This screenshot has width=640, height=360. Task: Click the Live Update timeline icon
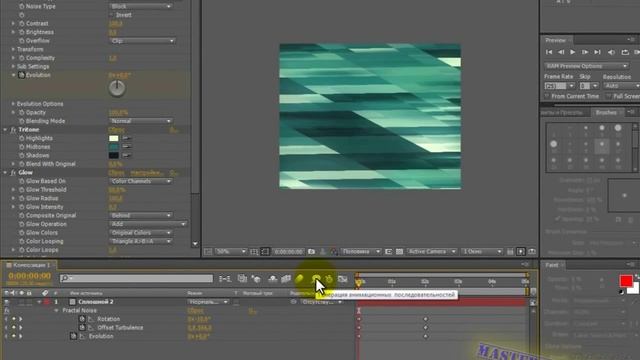[x=242, y=279]
